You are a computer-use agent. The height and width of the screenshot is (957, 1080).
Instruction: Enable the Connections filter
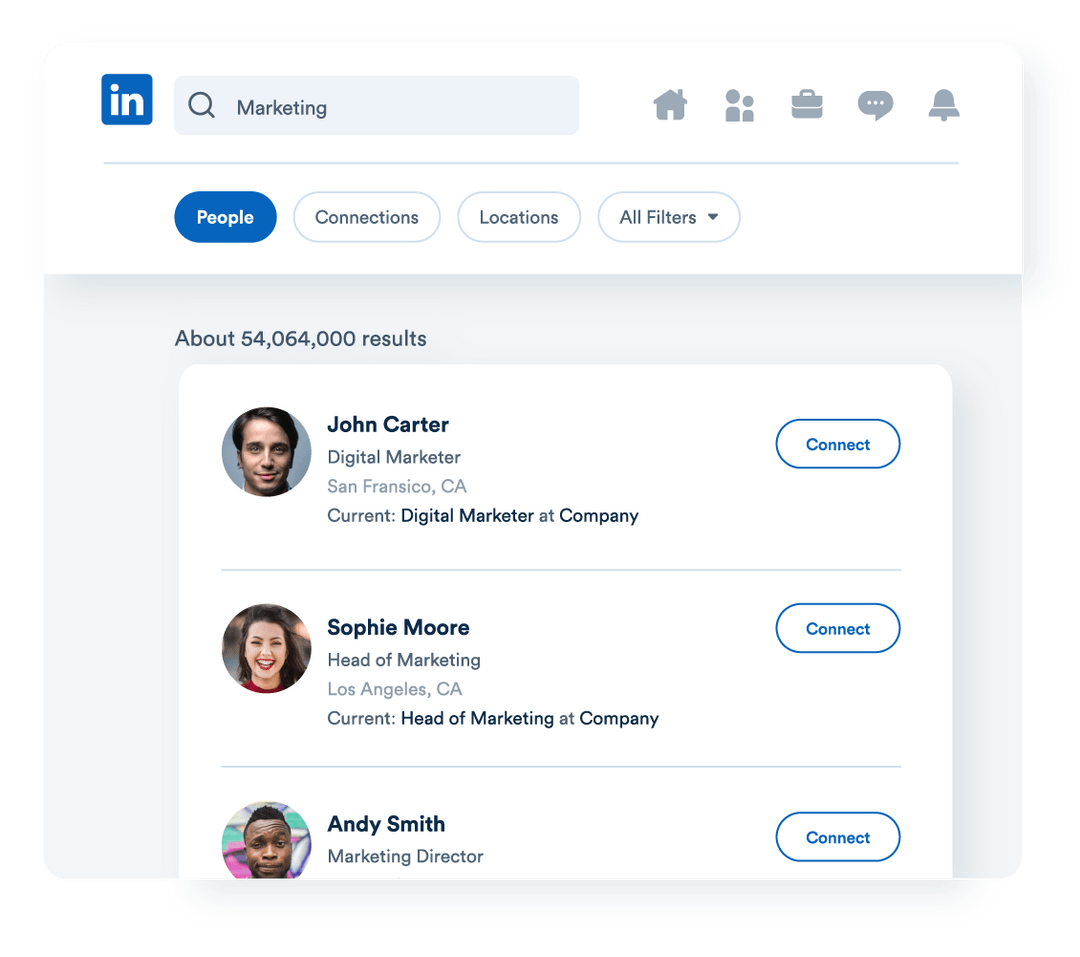(366, 217)
